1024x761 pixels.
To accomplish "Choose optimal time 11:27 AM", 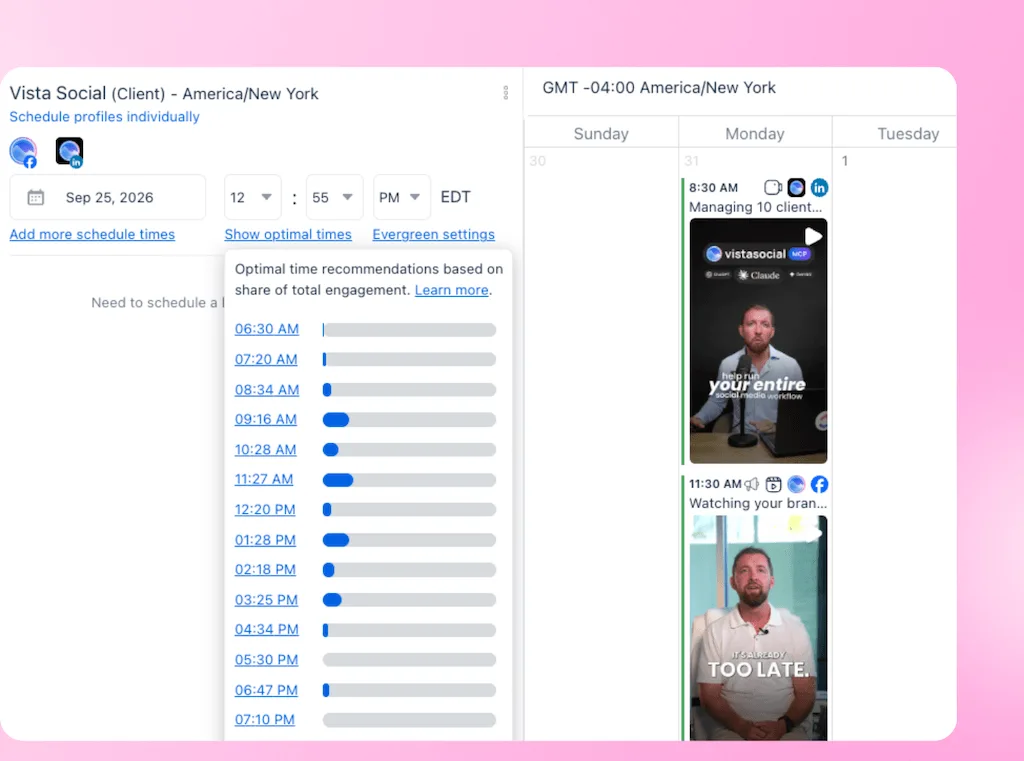I will tap(264, 479).
